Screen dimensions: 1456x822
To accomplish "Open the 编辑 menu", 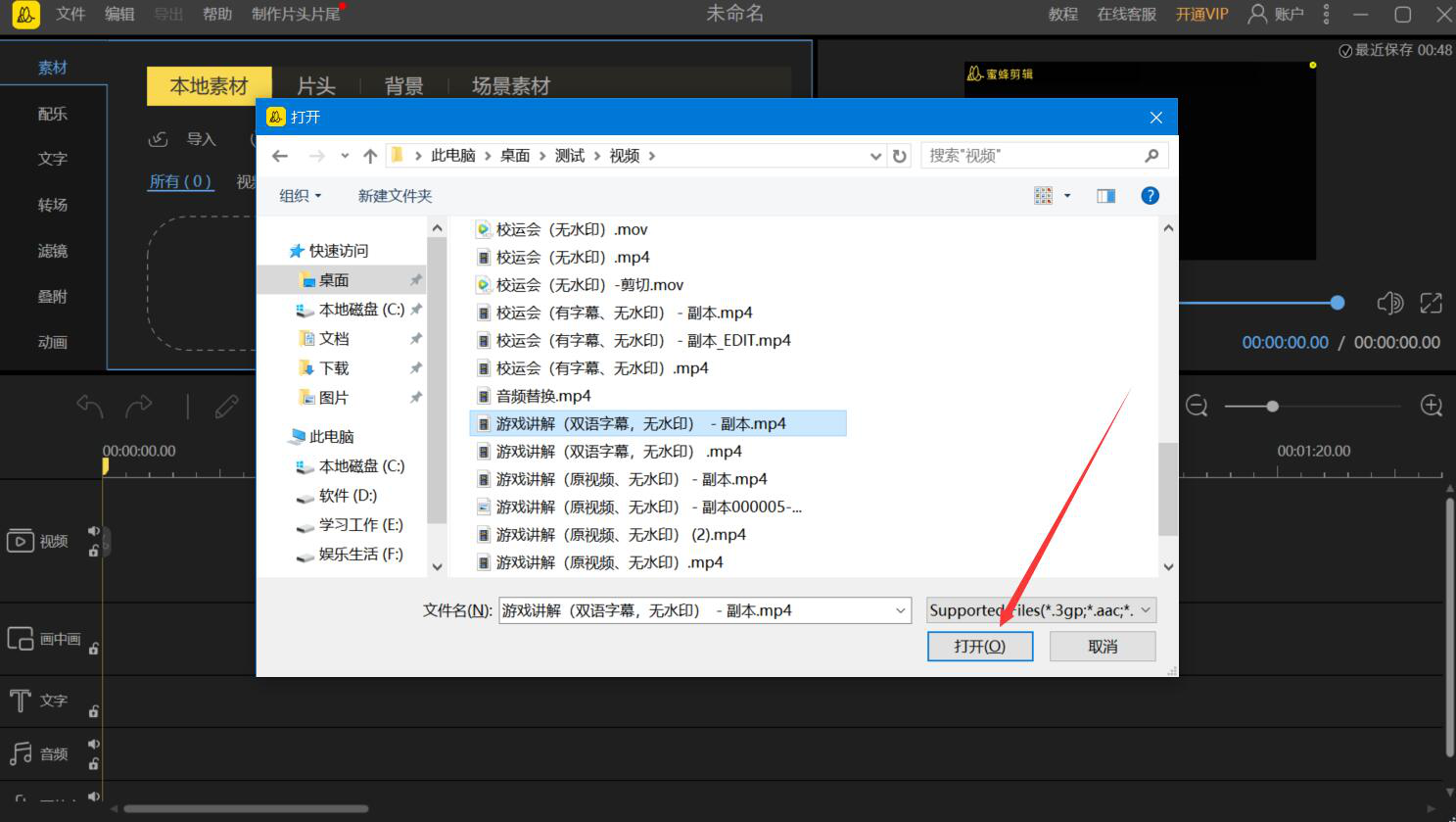I will [119, 14].
